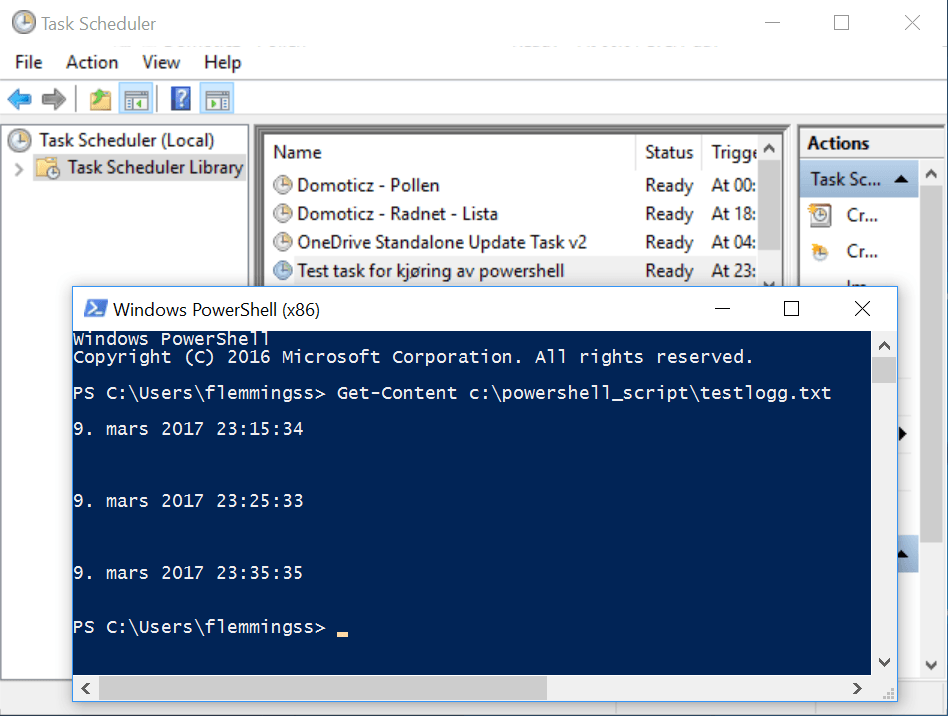
Task: Open Help using the question mark icon
Action: [182, 98]
